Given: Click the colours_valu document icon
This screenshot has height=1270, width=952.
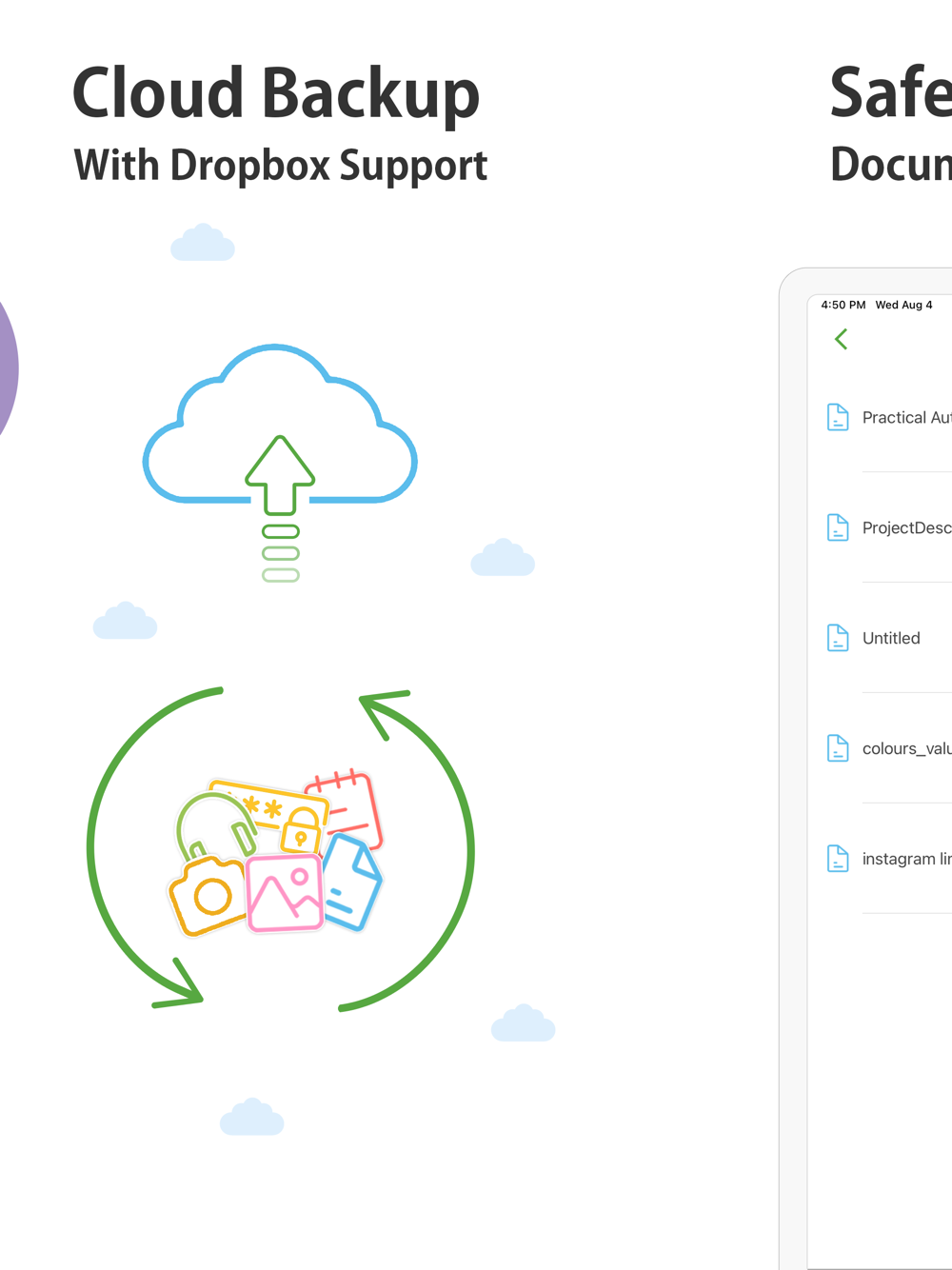Looking at the screenshot, I should click(838, 748).
